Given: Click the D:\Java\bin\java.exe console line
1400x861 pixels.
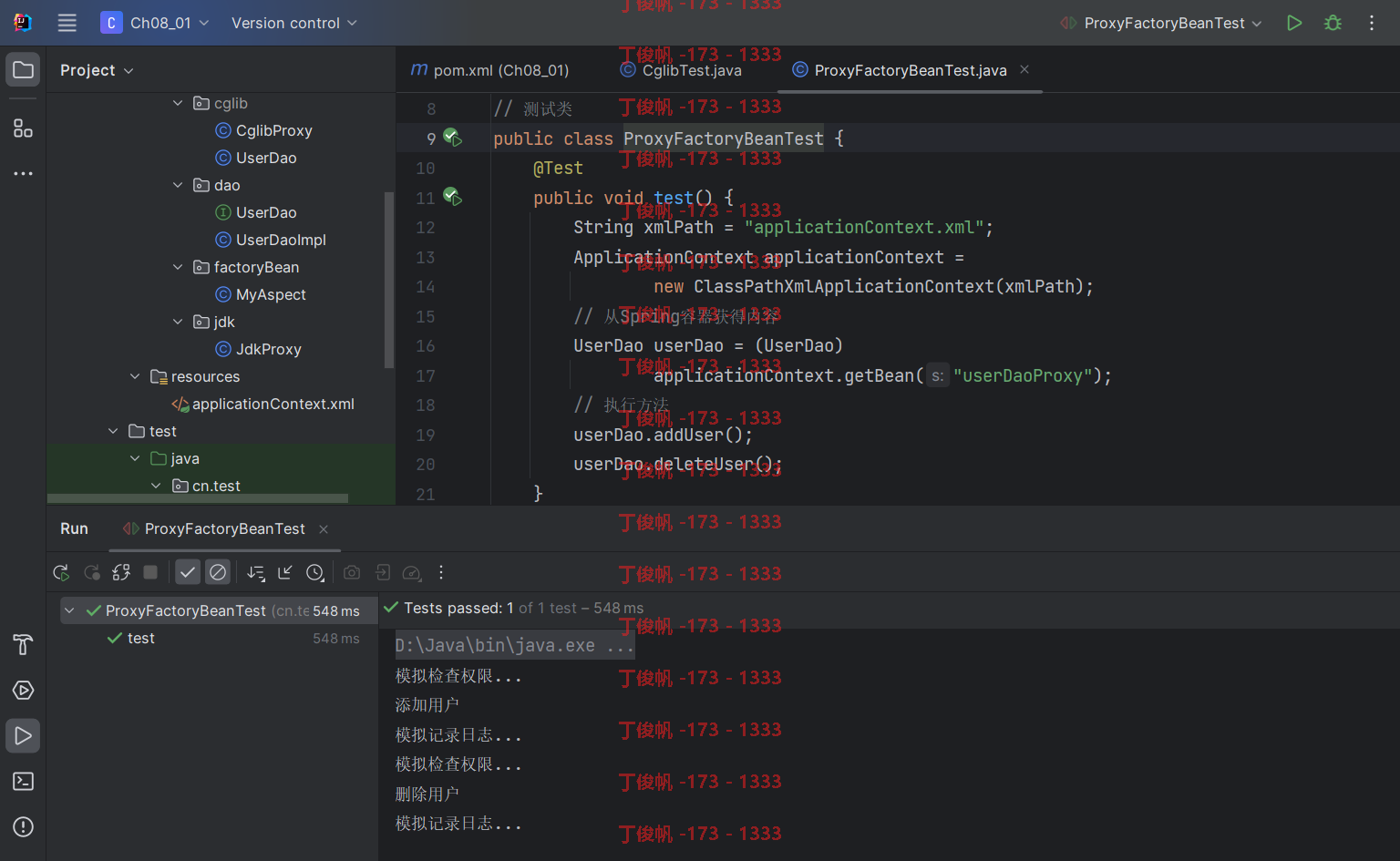Looking at the screenshot, I should pos(515,645).
